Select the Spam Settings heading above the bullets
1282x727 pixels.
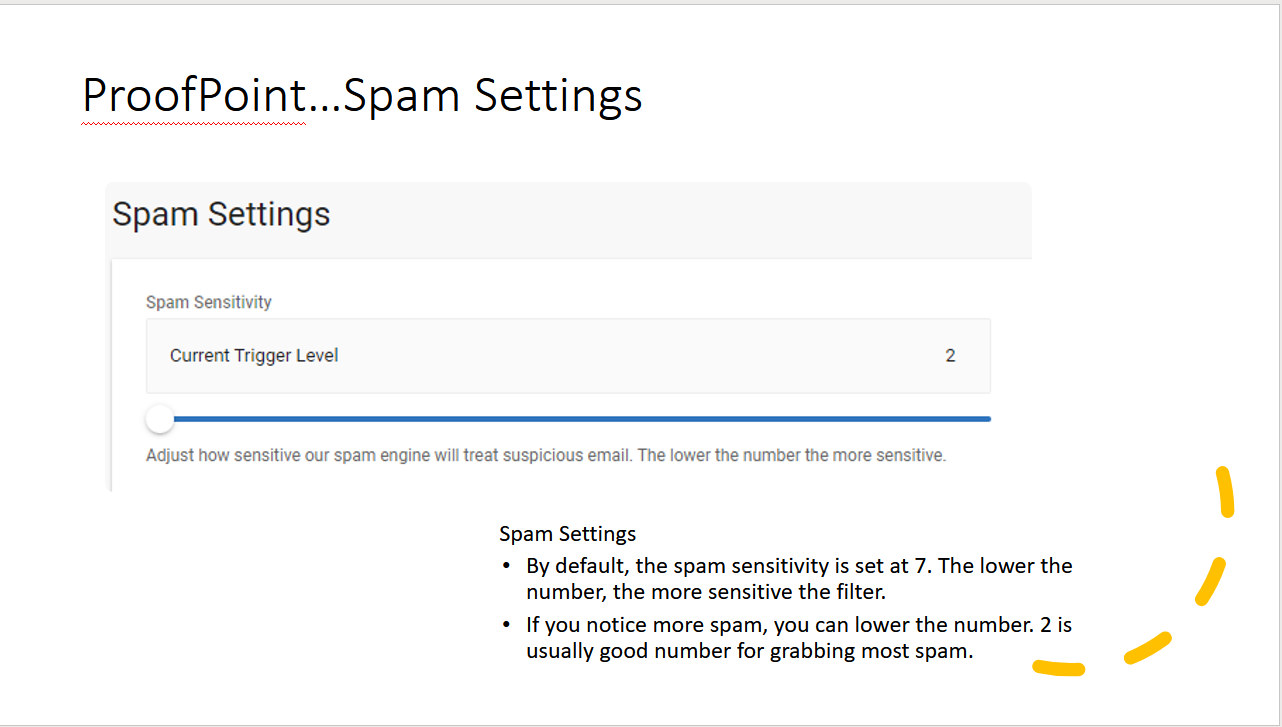pyautogui.click(x=567, y=534)
